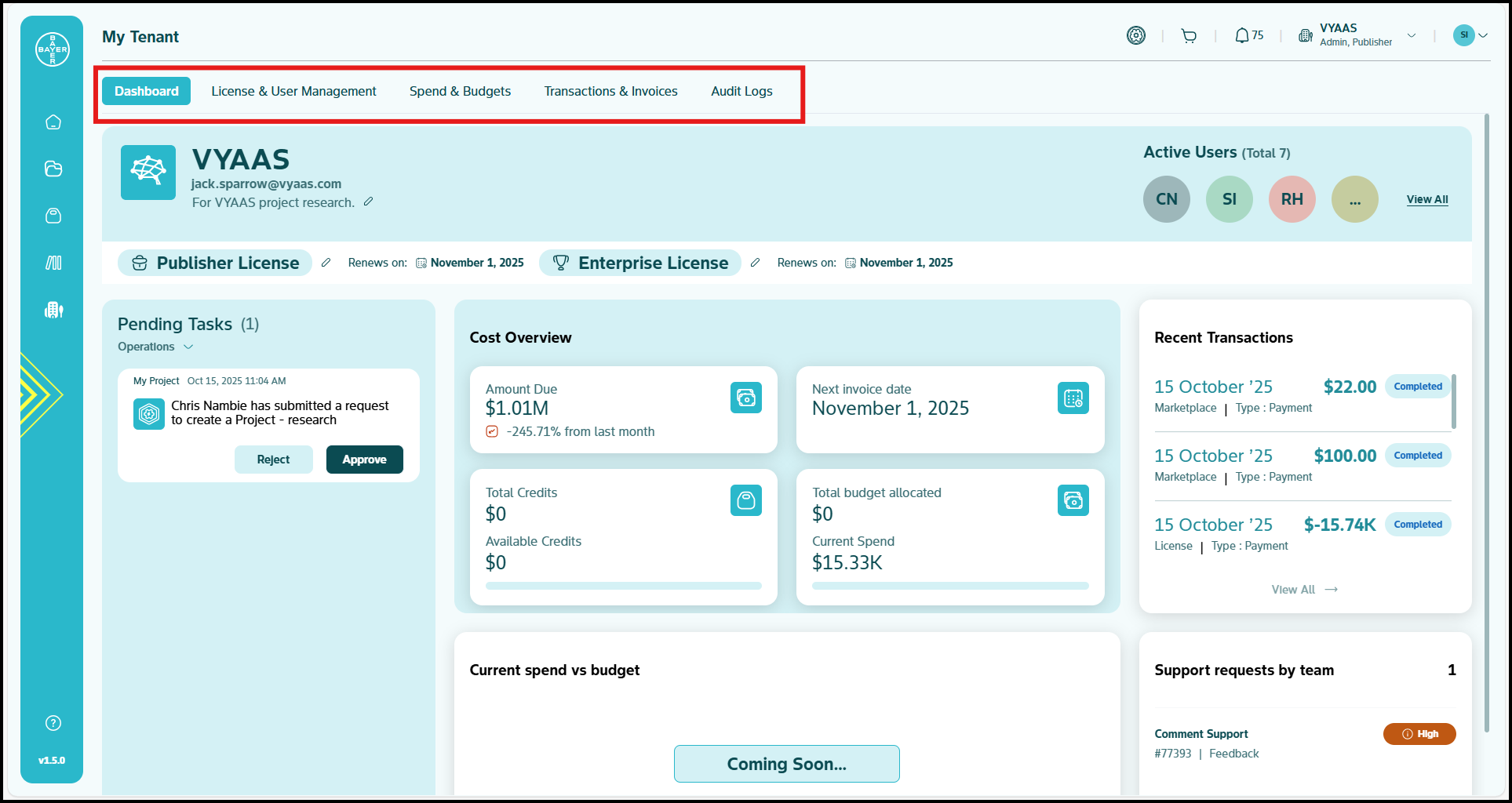Reject the pending project request
Viewport: 1512px width, 803px height.
click(x=273, y=460)
